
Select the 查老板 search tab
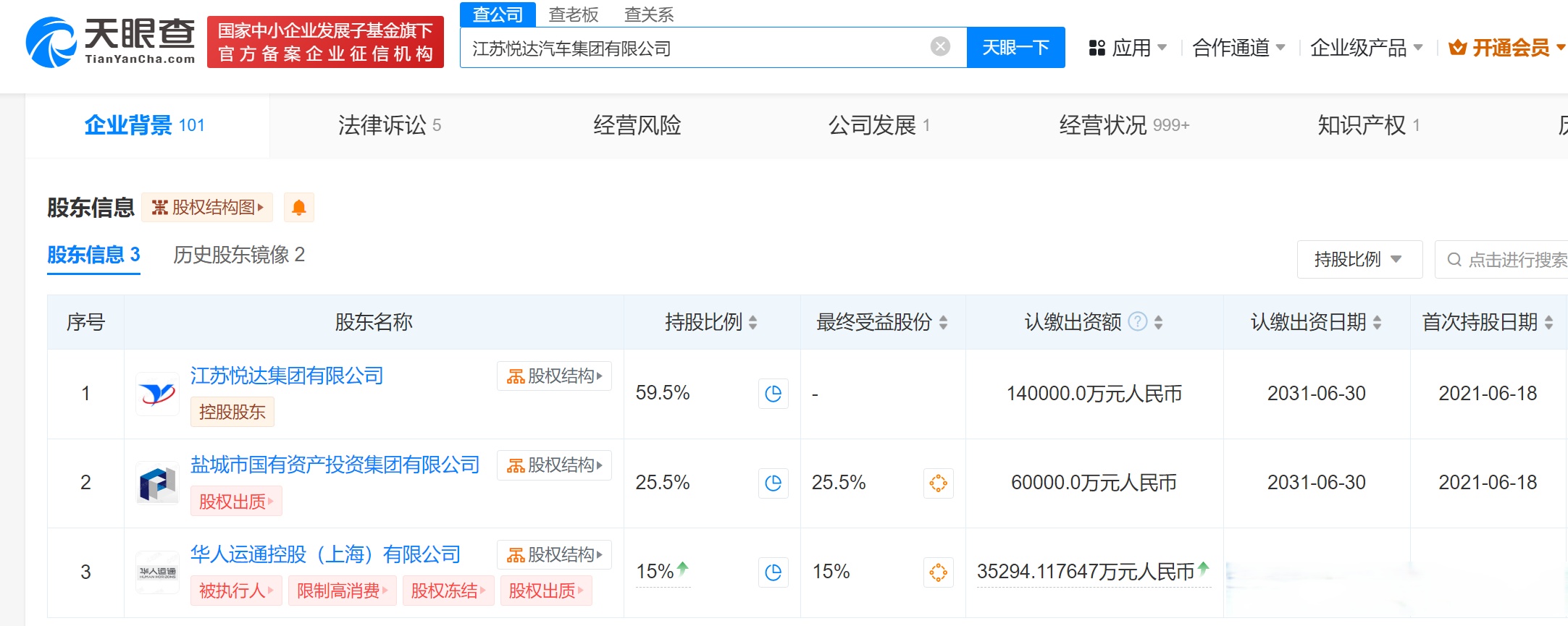coord(574,14)
